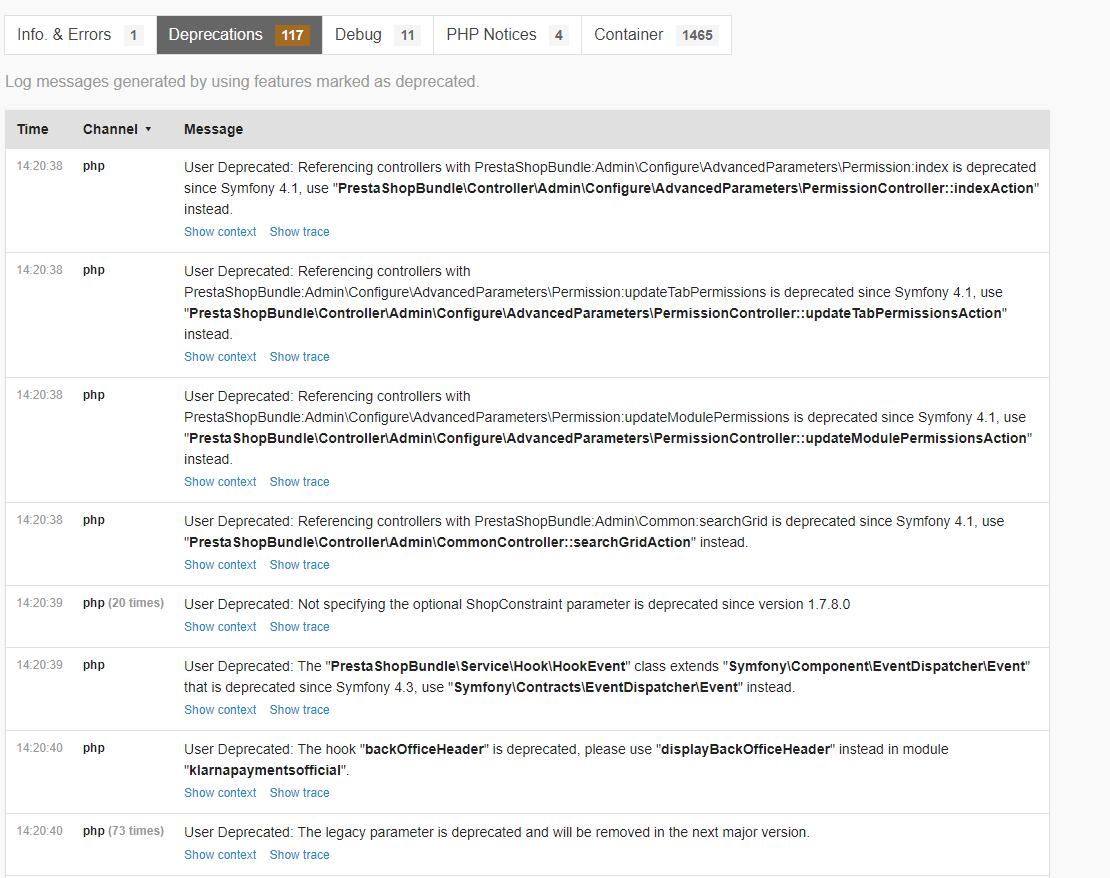Viewport: 1110px width, 878px height.
Task: Click bold 'Symfony\Contracts\EventDispatcher\Event' text
Action: pyautogui.click(x=596, y=688)
